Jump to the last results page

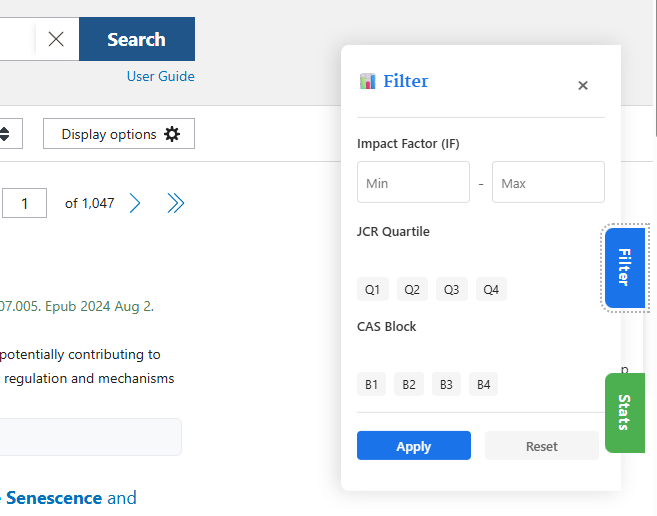175,203
